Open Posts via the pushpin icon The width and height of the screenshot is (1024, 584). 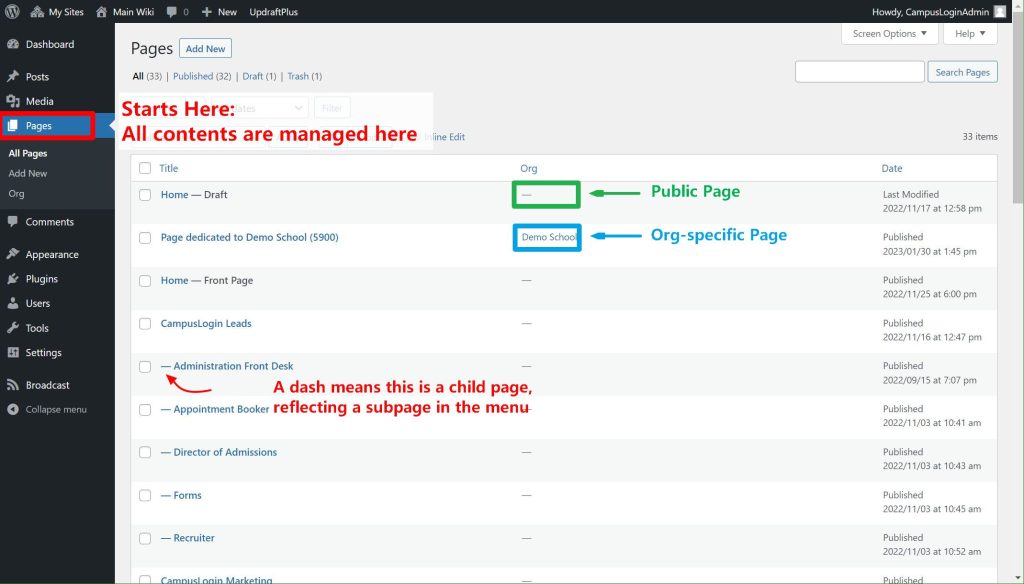point(13,77)
